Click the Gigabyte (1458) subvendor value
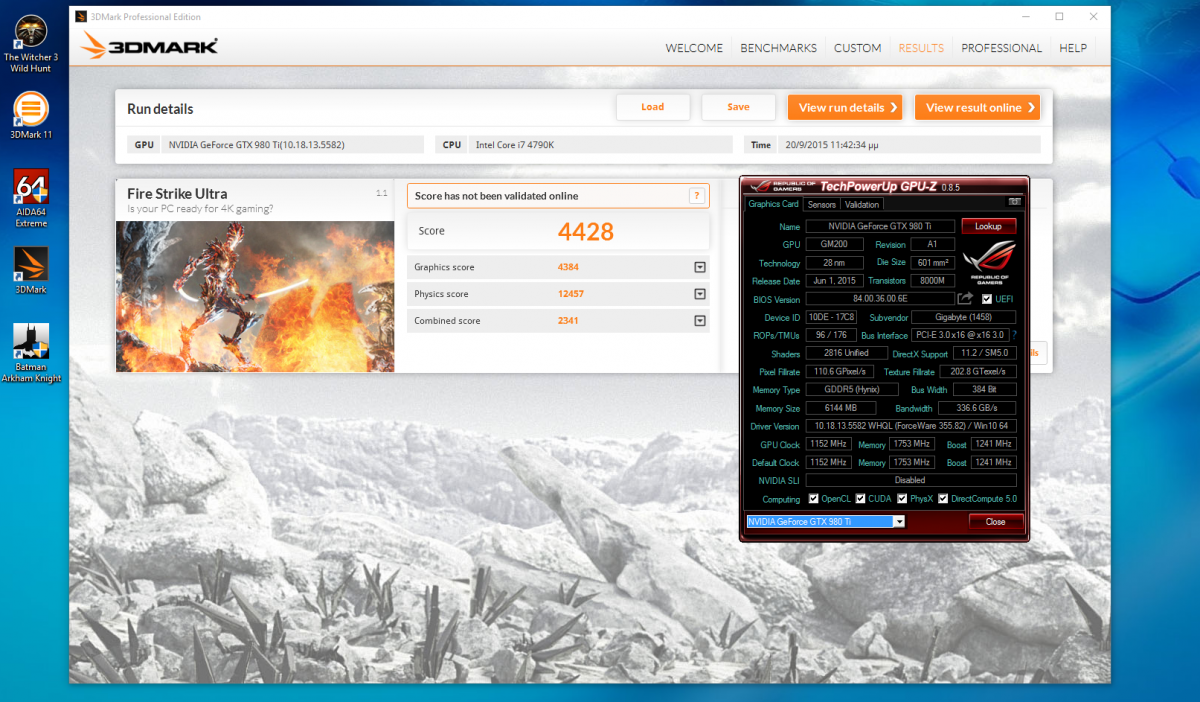1200x702 pixels. point(964,317)
